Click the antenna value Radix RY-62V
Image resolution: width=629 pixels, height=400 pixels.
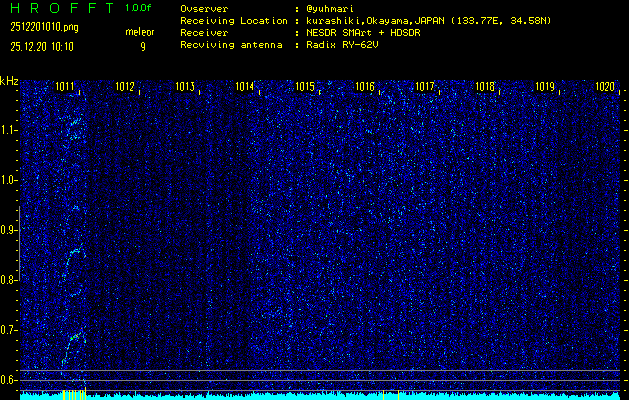coord(342,45)
